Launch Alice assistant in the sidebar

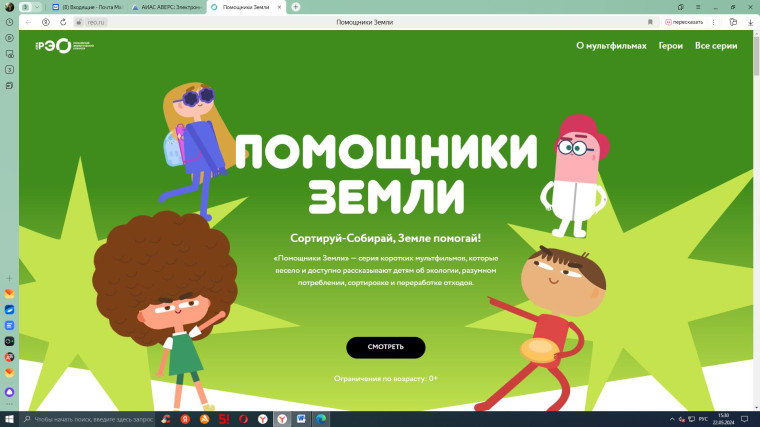9,392
